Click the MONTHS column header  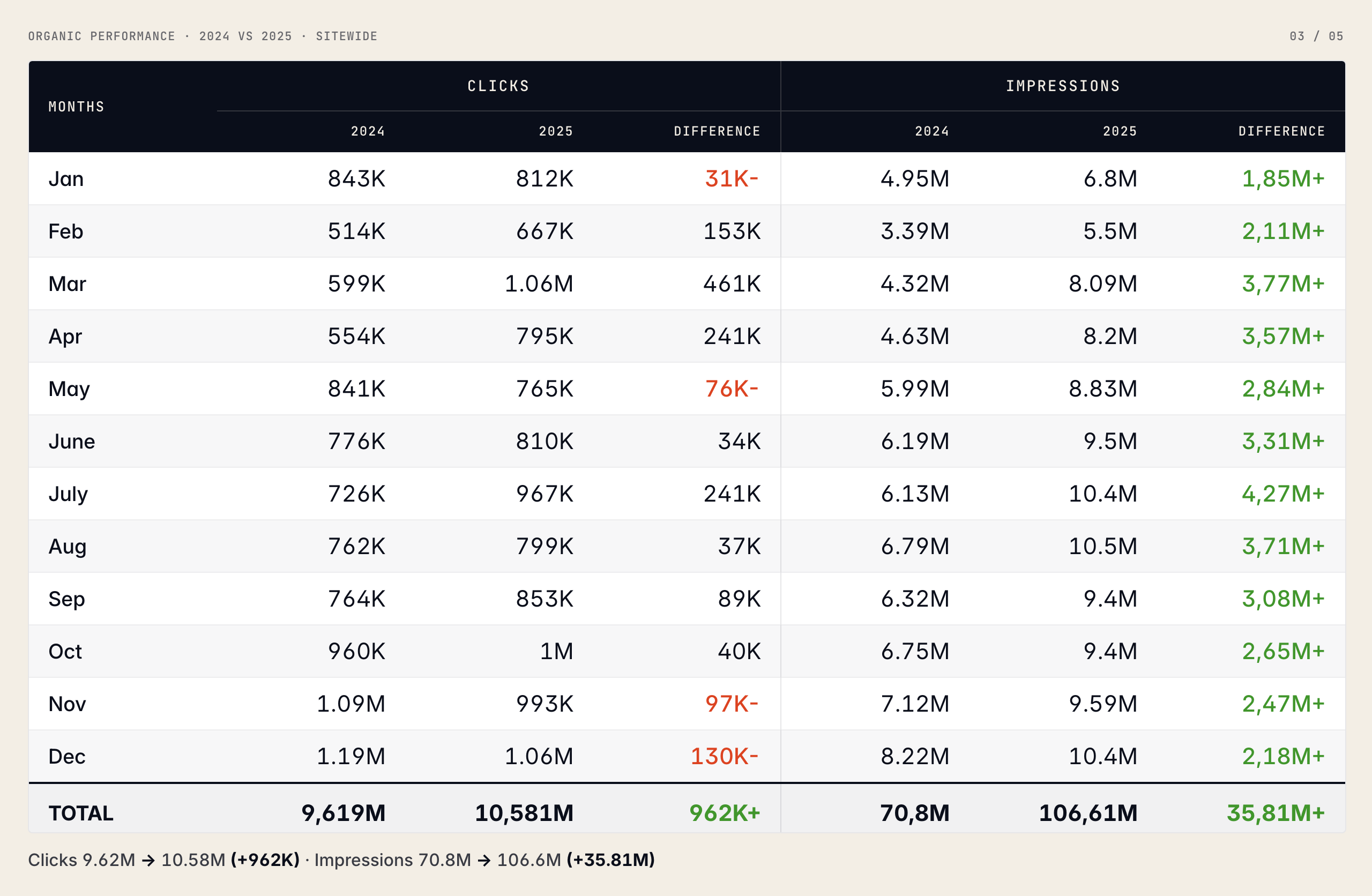click(x=76, y=107)
